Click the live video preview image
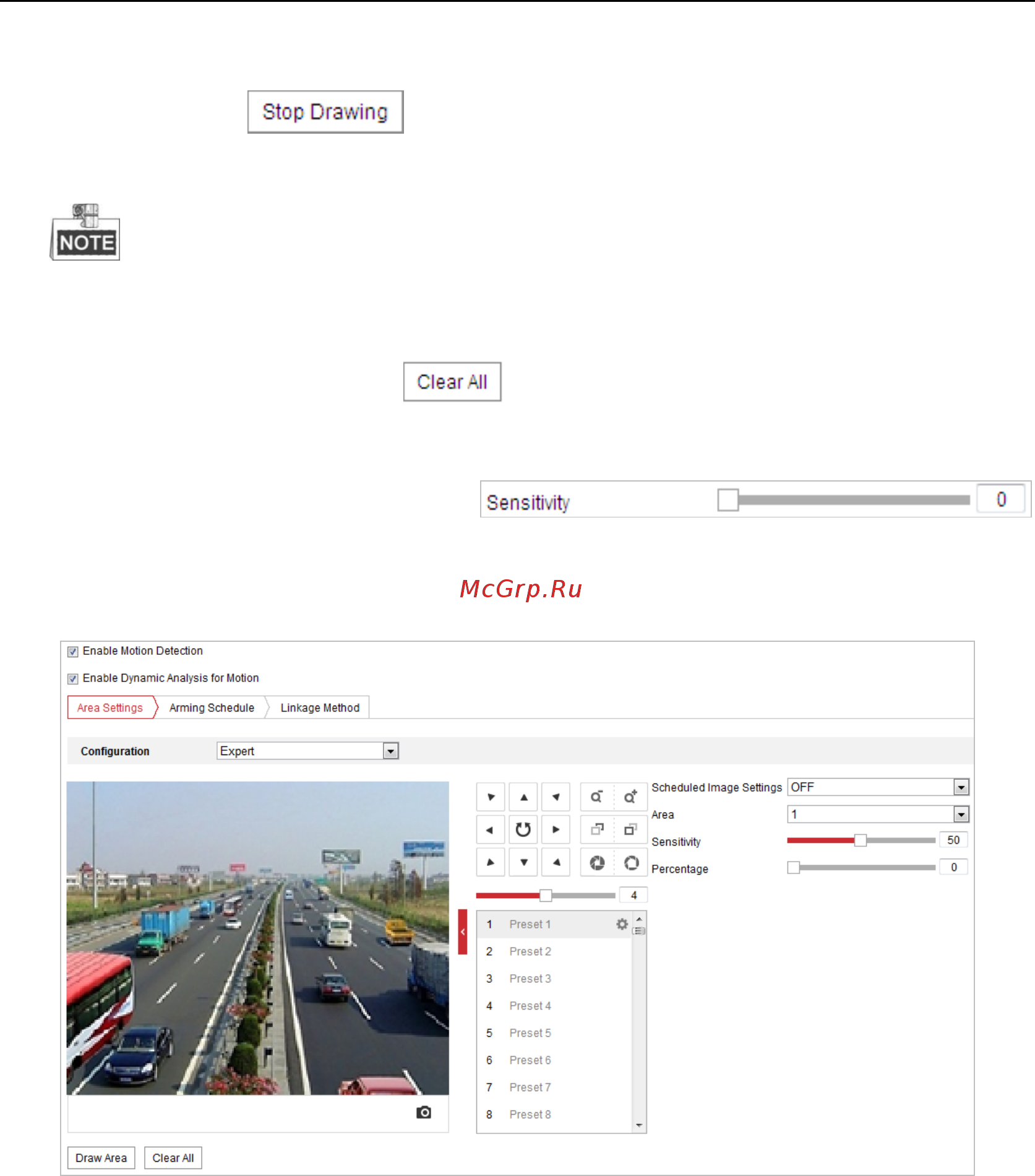Viewport: 1035px width, 1176px height. (x=258, y=938)
